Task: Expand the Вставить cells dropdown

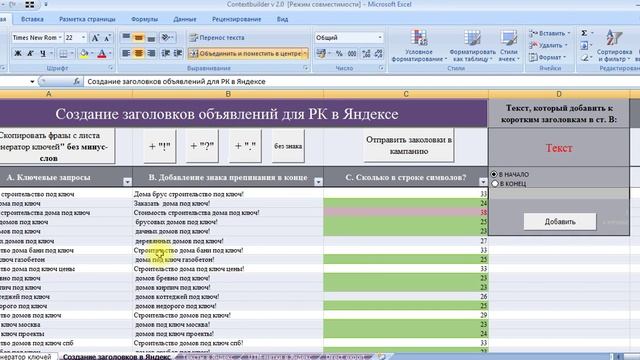Action: (x=569, y=33)
